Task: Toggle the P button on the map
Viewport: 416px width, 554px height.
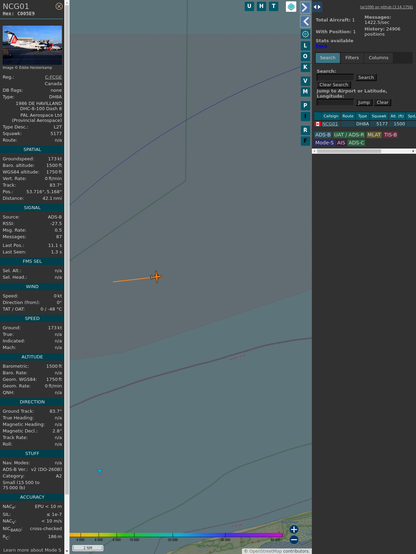Action: coord(305,105)
